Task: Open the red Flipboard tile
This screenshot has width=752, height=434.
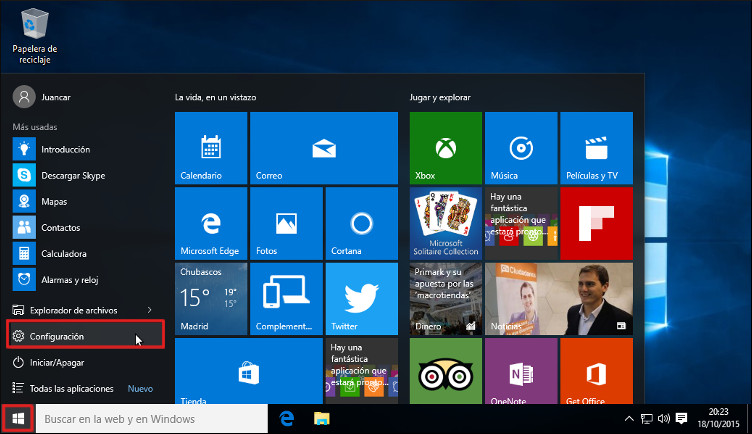Action: coord(597,223)
